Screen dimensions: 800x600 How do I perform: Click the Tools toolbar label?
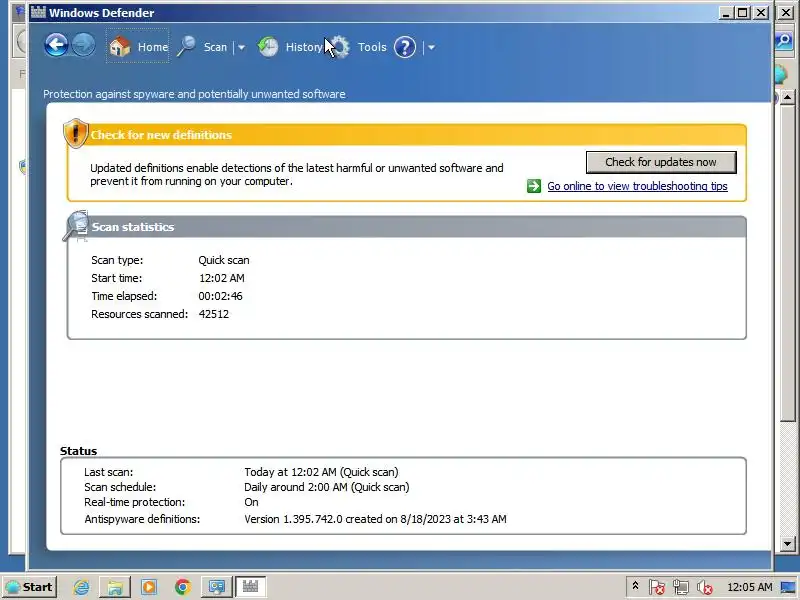(372, 47)
